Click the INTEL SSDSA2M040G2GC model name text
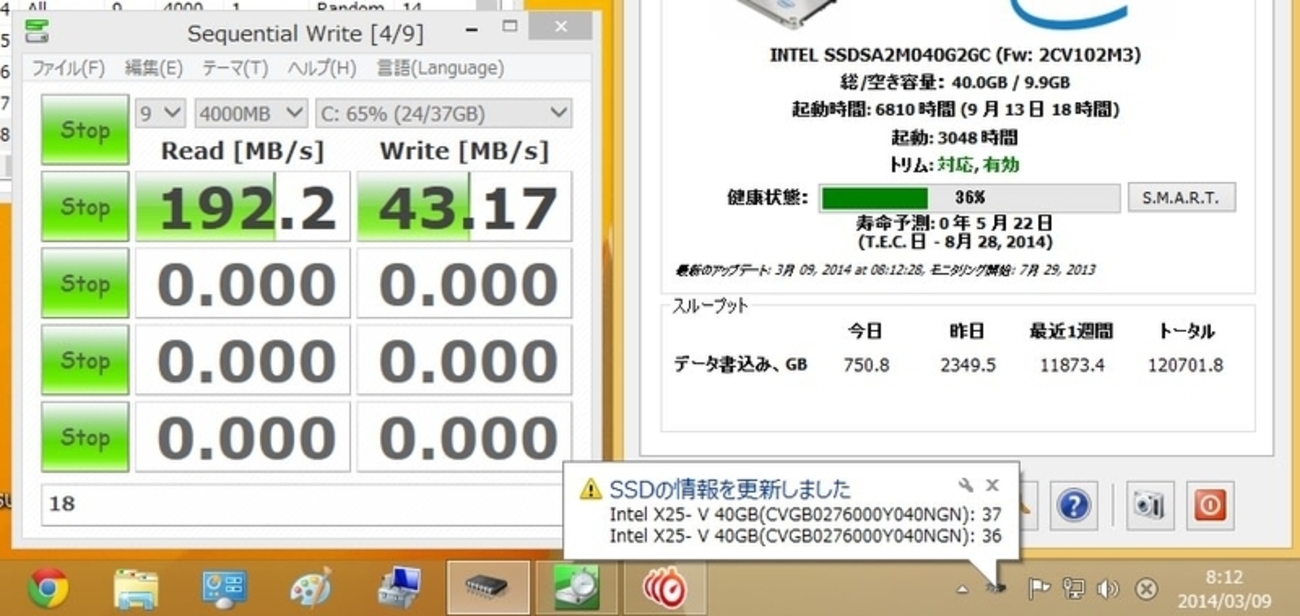1300x616 pixels. 954,56
